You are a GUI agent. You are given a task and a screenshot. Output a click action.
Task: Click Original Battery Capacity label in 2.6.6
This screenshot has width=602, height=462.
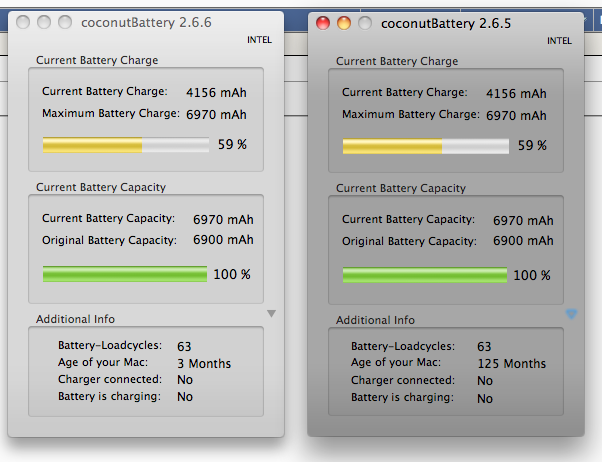click(x=109, y=240)
